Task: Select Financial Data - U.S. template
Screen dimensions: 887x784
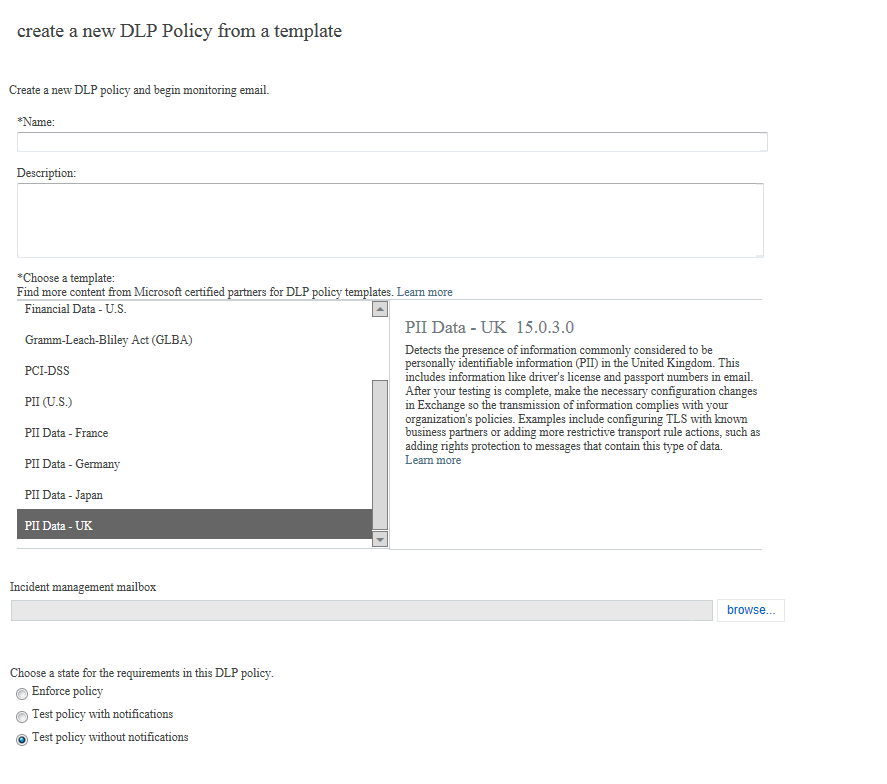Action: tap(76, 310)
